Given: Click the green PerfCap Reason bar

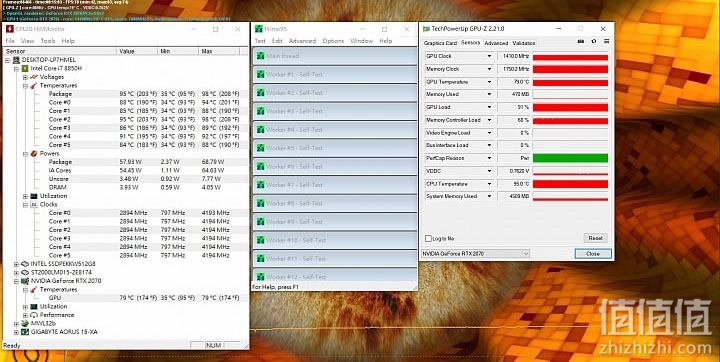Looking at the screenshot, I should (570, 158).
